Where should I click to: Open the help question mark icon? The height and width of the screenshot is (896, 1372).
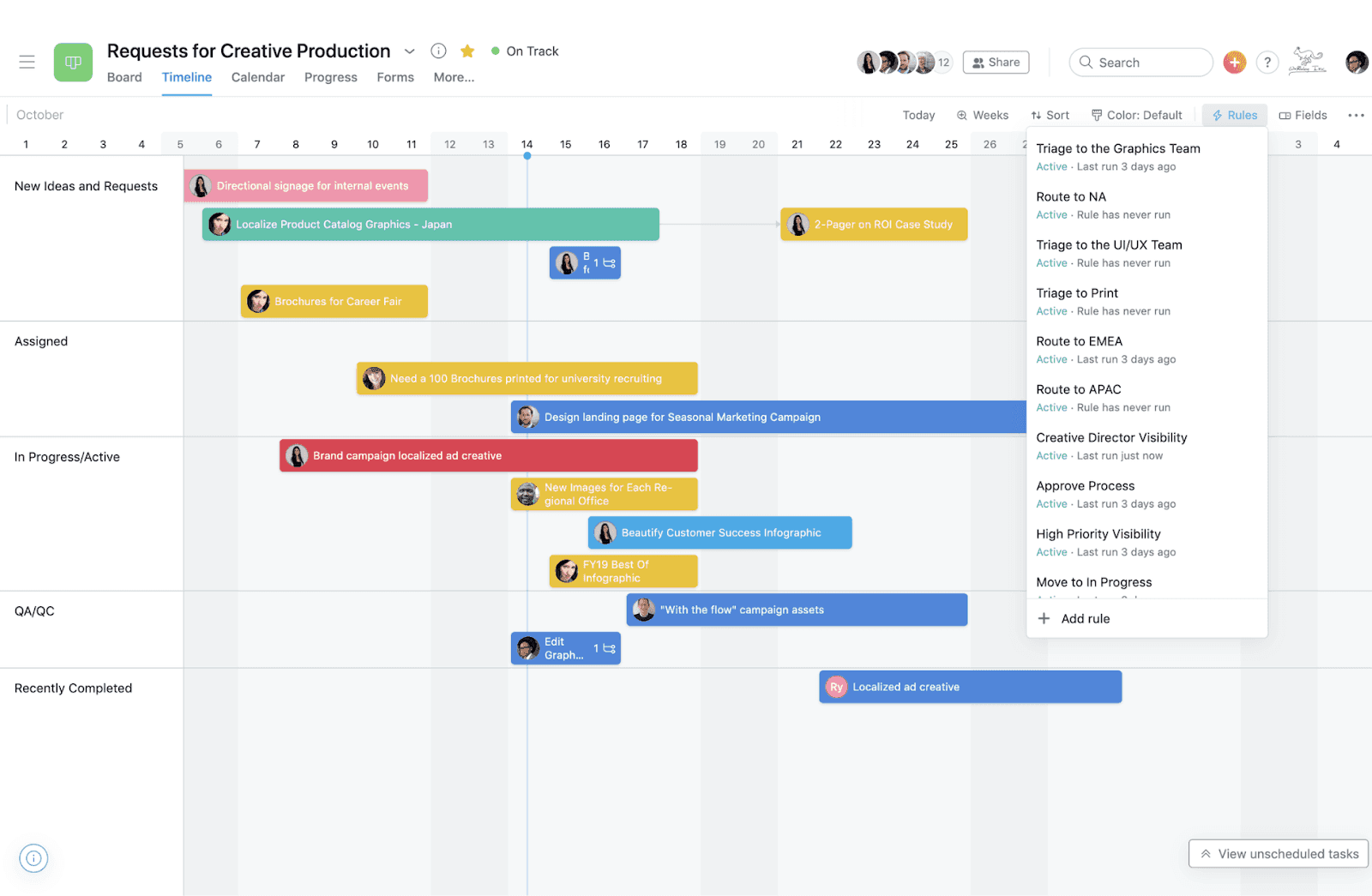1267,62
